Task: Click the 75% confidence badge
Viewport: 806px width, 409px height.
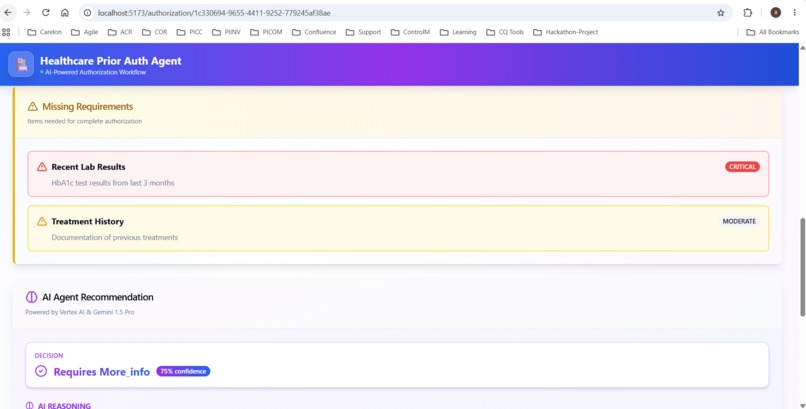Action: coord(183,371)
